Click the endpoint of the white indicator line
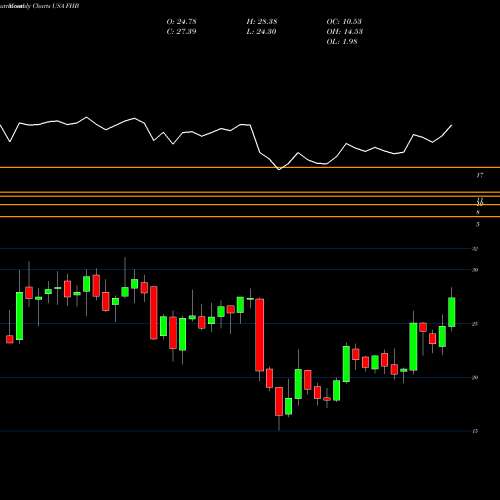Screen dimensions: 500x500 tap(452, 125)
